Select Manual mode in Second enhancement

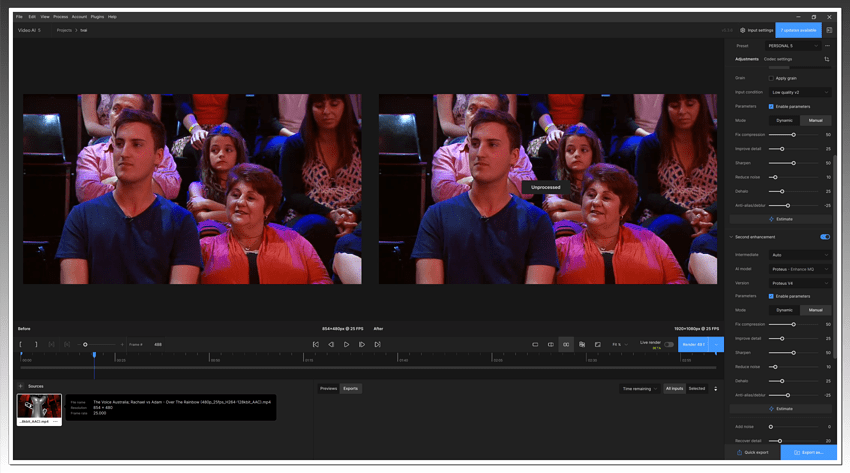click(x=815, y=310)
